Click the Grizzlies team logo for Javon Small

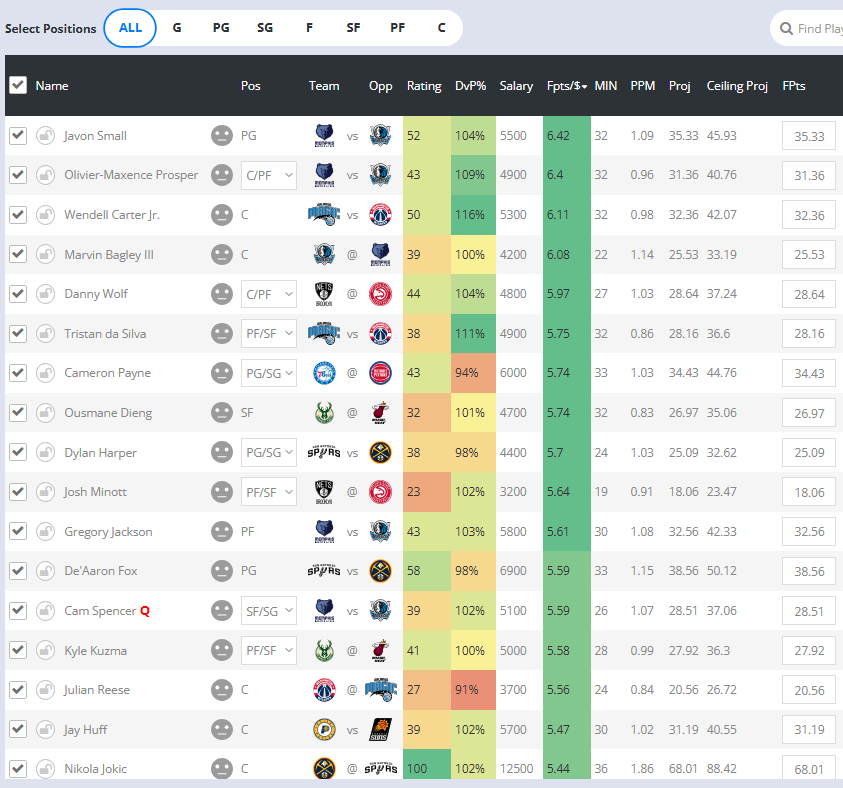(x=323, y=136)
